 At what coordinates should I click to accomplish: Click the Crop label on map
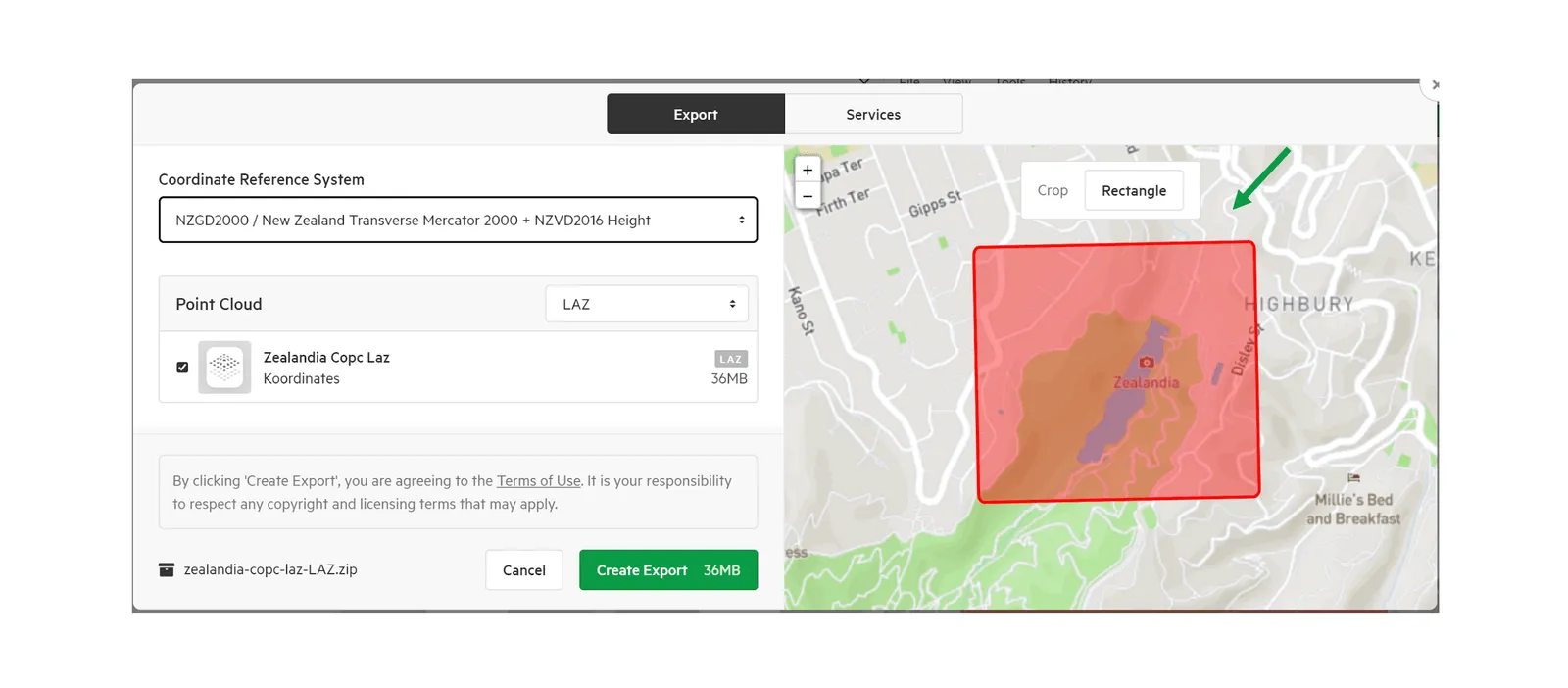click(x=1053, y=190)
